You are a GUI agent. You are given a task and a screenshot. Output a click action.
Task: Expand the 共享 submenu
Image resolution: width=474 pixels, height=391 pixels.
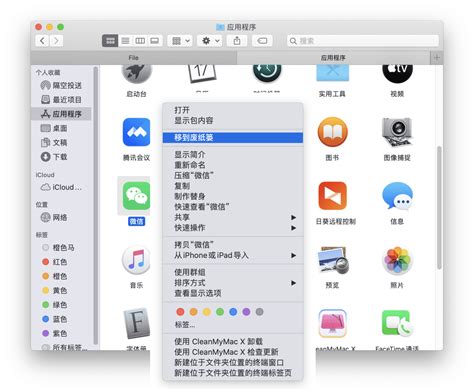[x=233, y=217]
